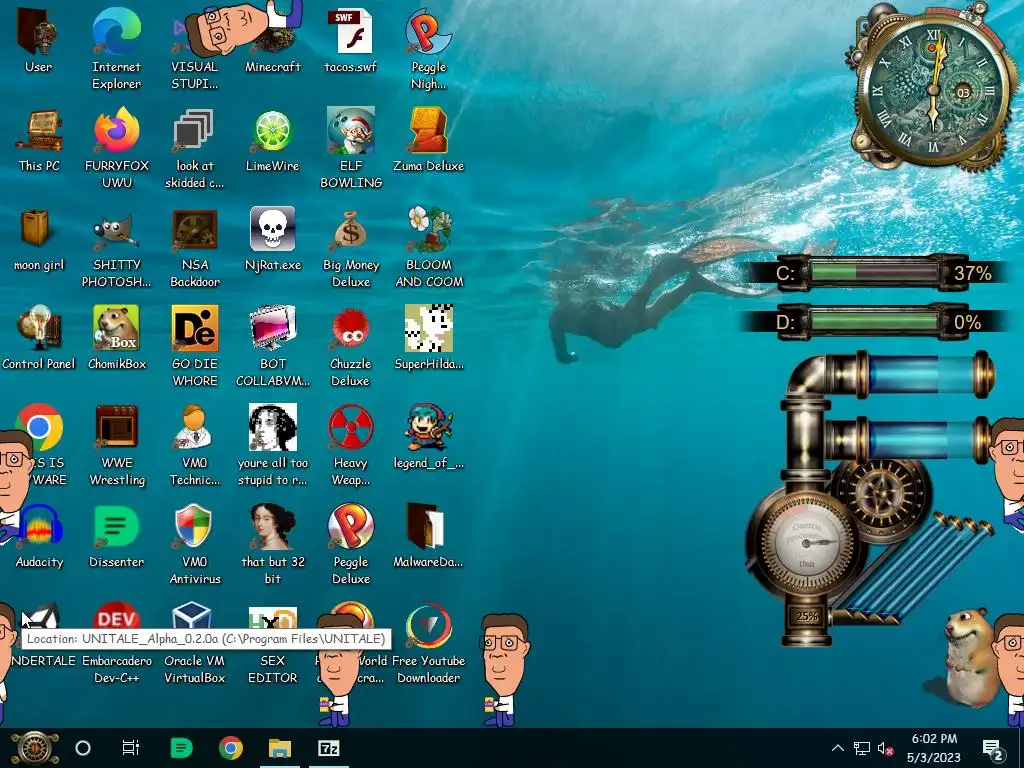Click the steampunk Start button

click(x=35, y=748)
